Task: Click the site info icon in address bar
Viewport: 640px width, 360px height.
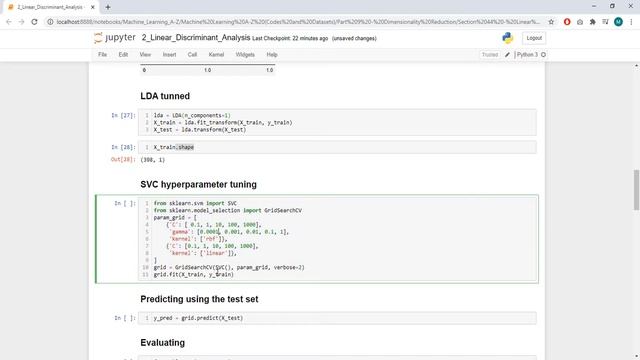Action: pyautogui.click(x=50, y=22)
